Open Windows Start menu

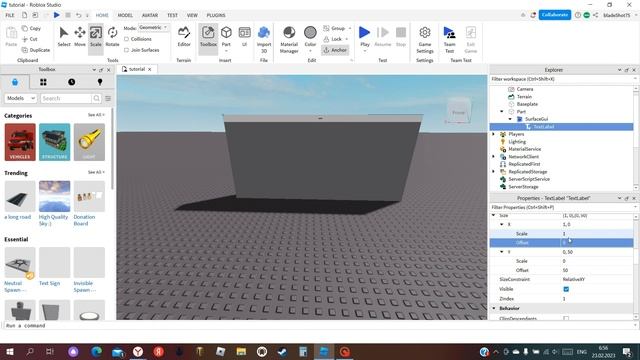[x=10, y=352]
